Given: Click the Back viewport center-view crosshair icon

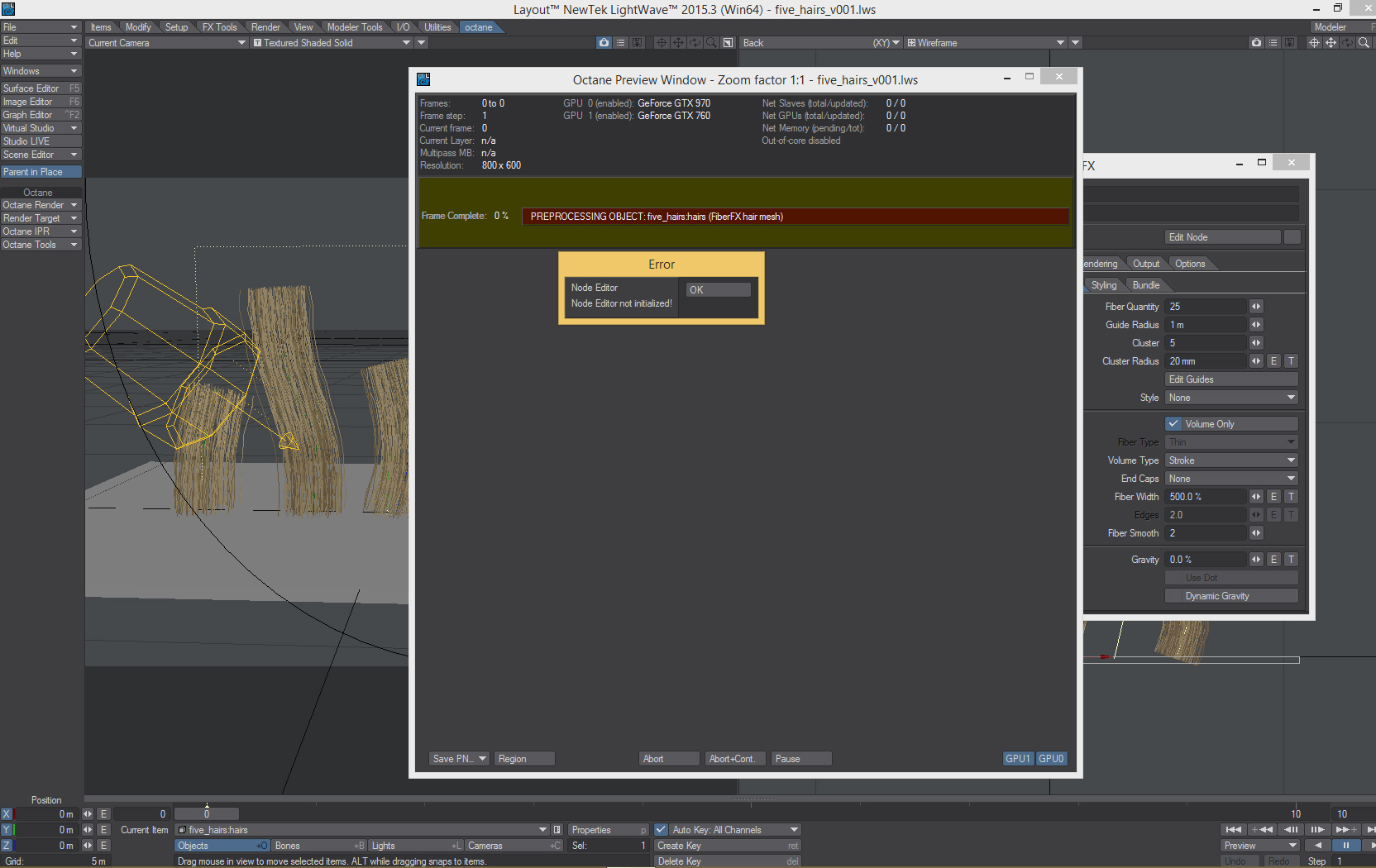Looking at the screenshot, I should 1314,43.
